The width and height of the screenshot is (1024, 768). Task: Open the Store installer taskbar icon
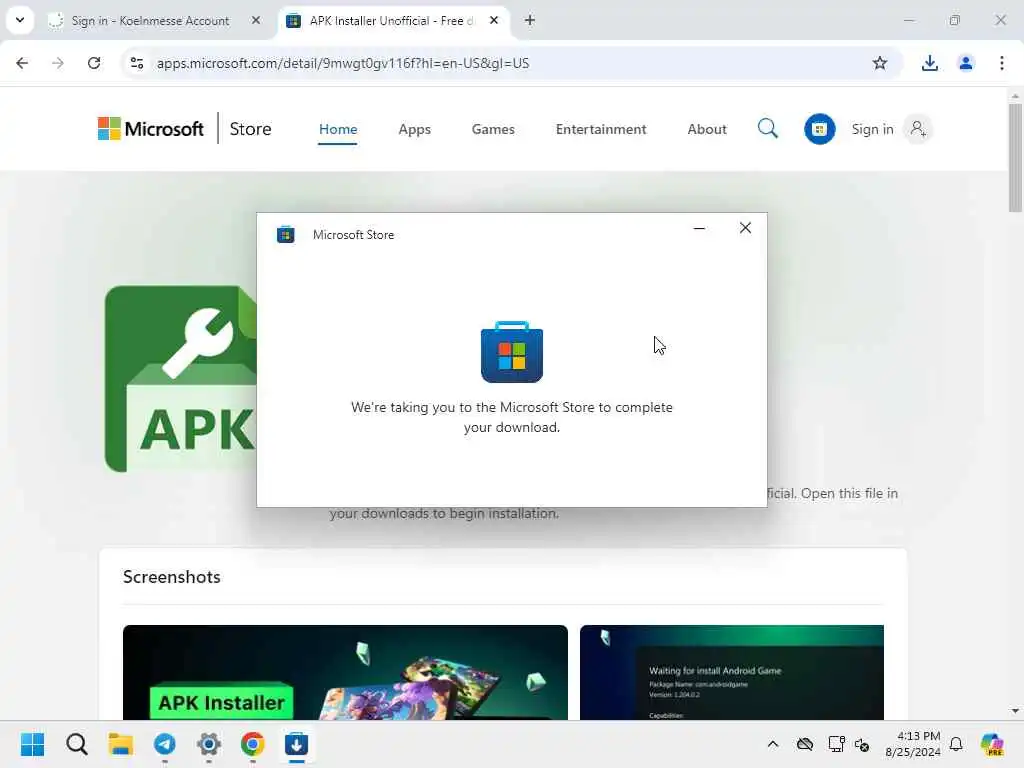point(296,744)
